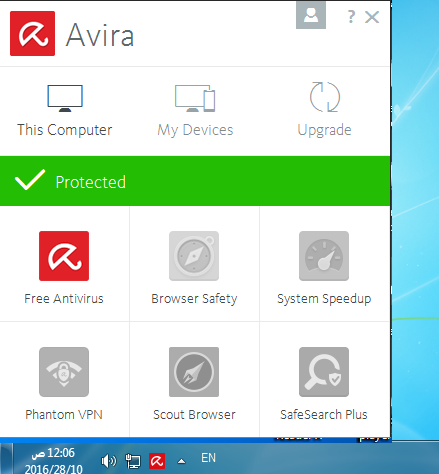
Task: Click the Protected status text
Action: [x=91, y=182]
